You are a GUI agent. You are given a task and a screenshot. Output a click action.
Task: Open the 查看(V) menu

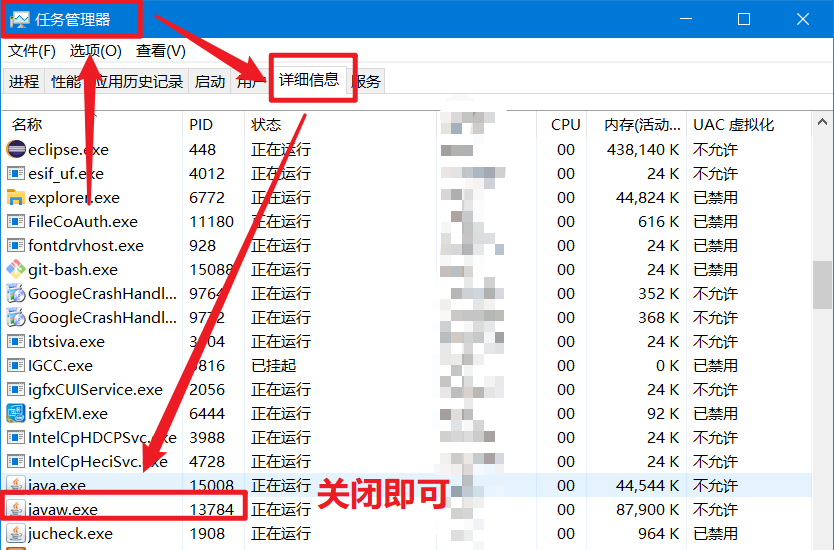[161, 51]
